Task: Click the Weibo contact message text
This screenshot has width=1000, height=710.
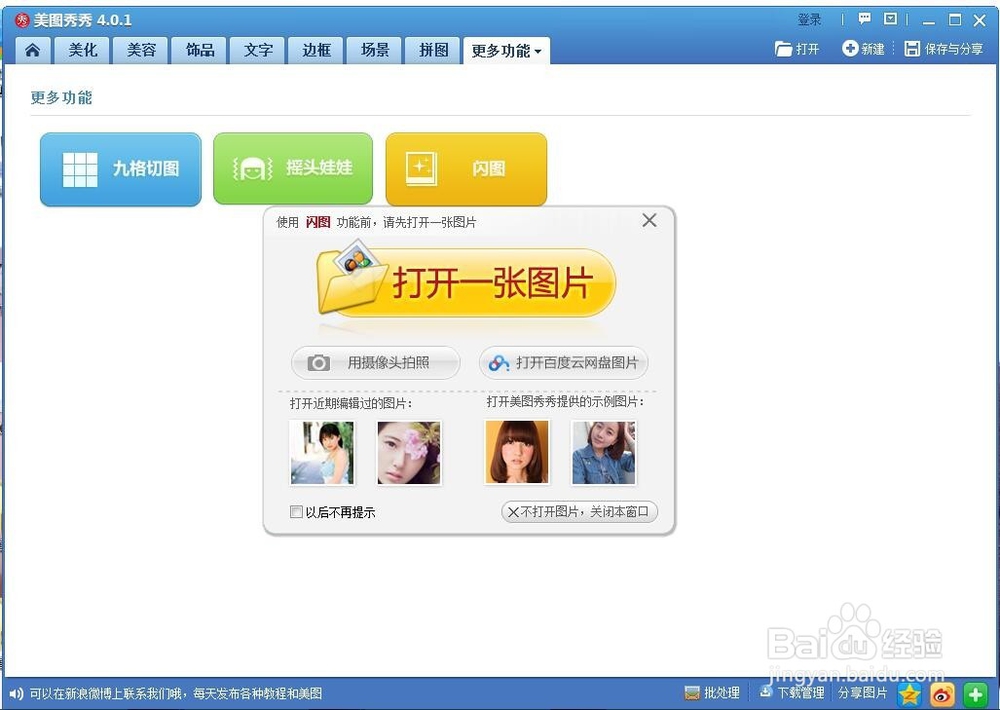Action: pos(176,693)
